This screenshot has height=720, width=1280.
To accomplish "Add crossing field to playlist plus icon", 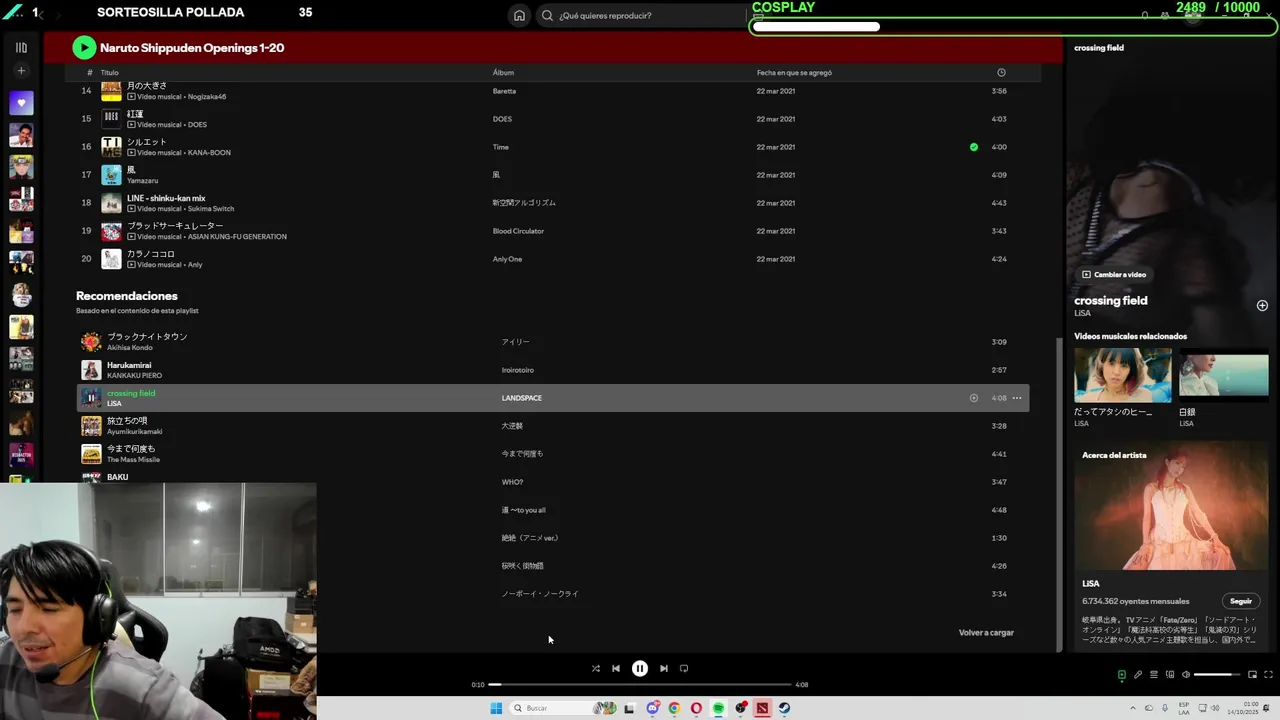I will (974, 398).
